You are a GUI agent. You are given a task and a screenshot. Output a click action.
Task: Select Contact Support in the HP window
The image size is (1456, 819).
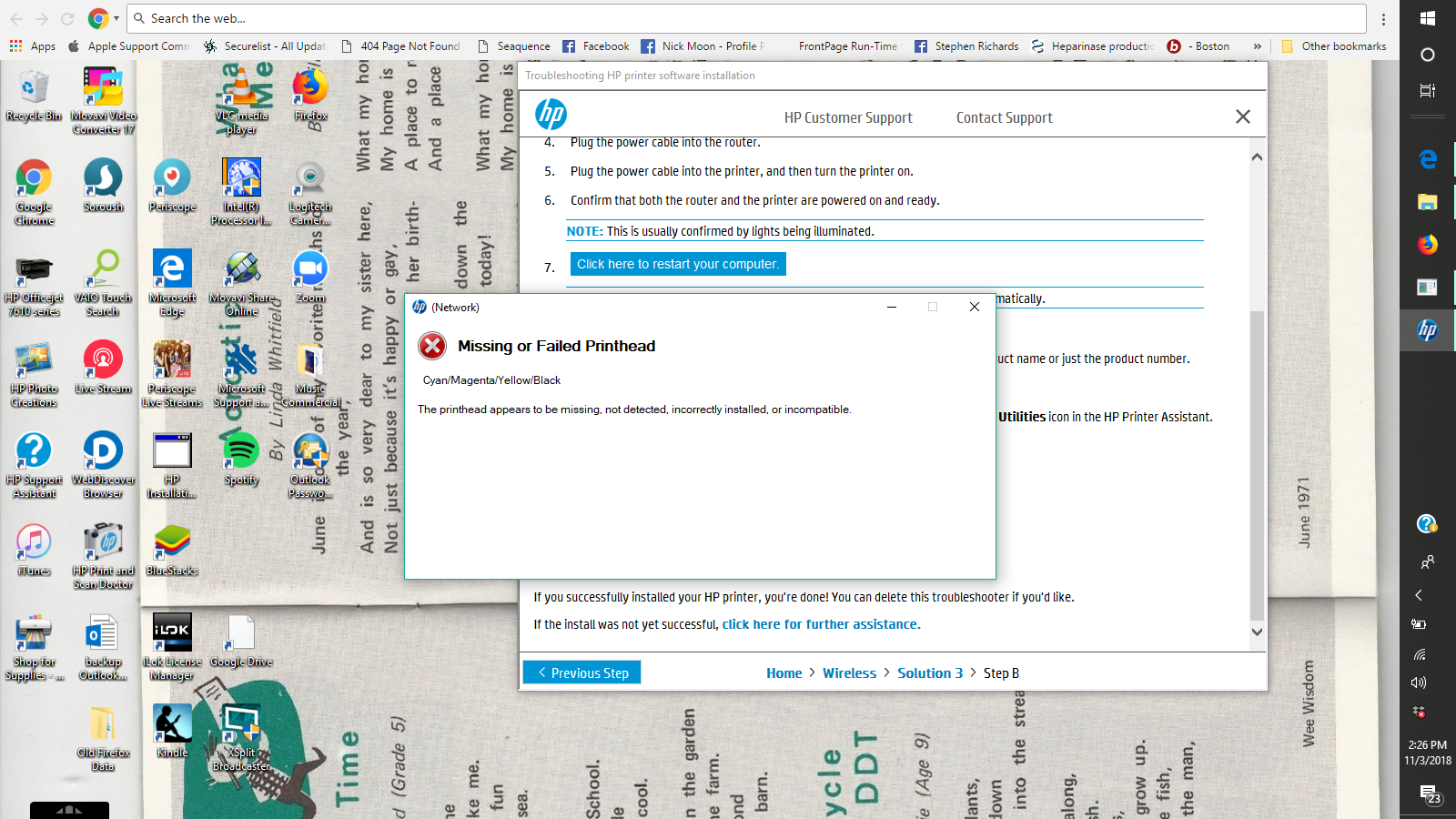click(x=1004, y=117)
